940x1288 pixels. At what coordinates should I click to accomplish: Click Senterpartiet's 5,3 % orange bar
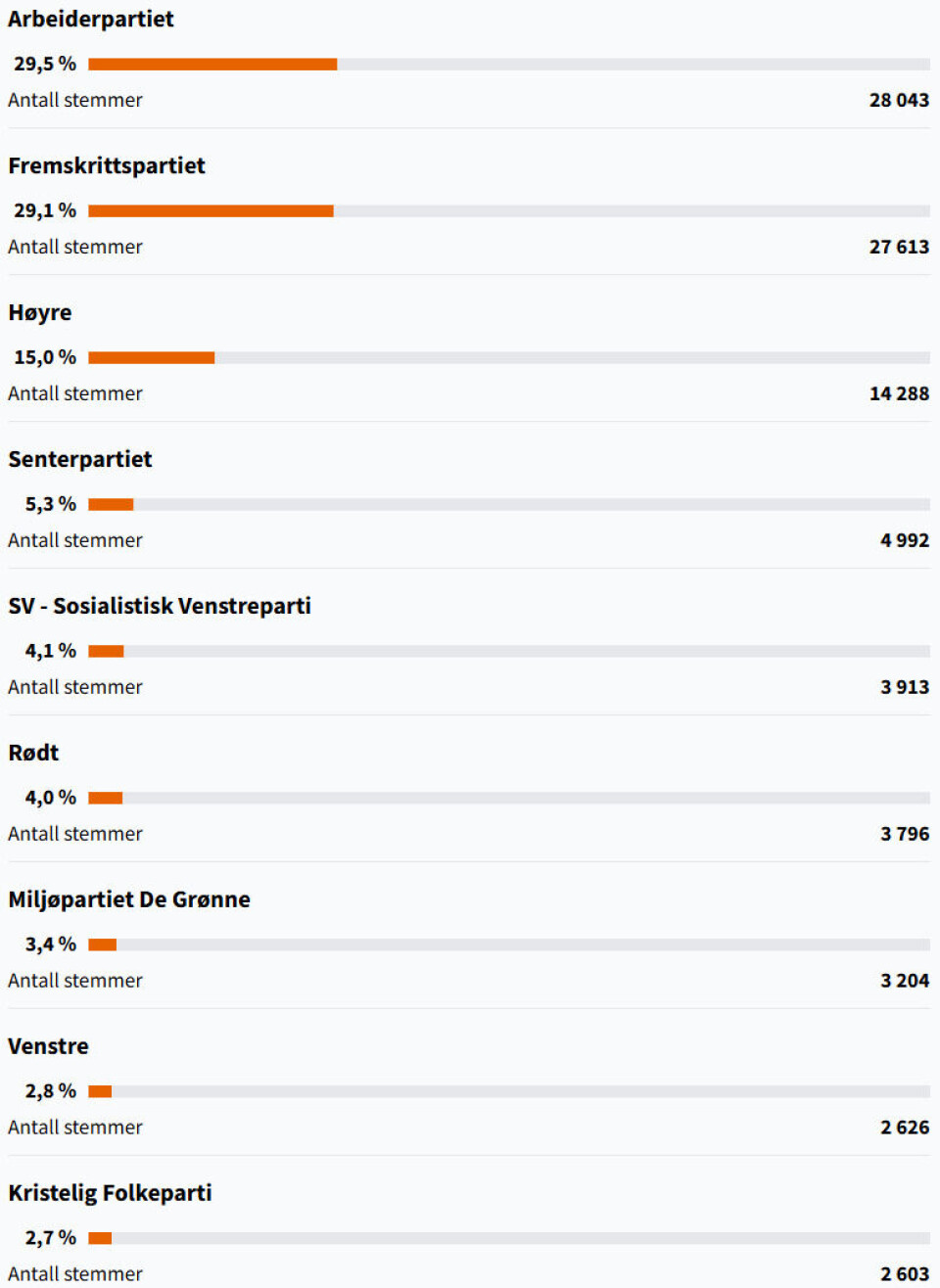click(x=111, y=505)
